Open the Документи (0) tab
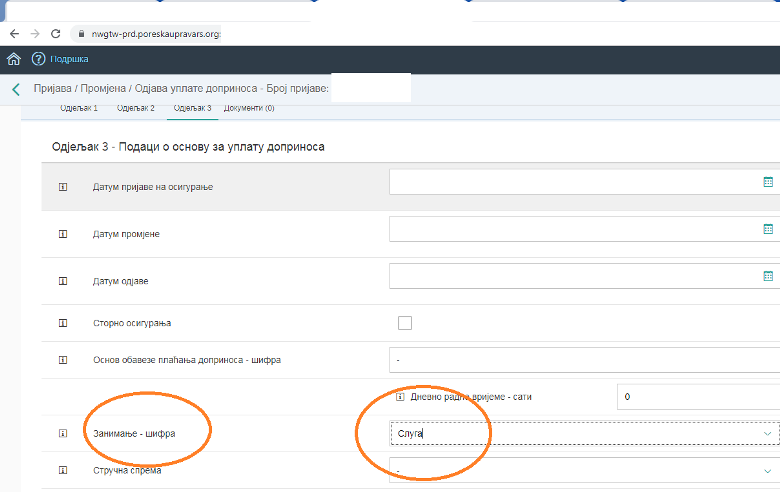 [249, 107]
